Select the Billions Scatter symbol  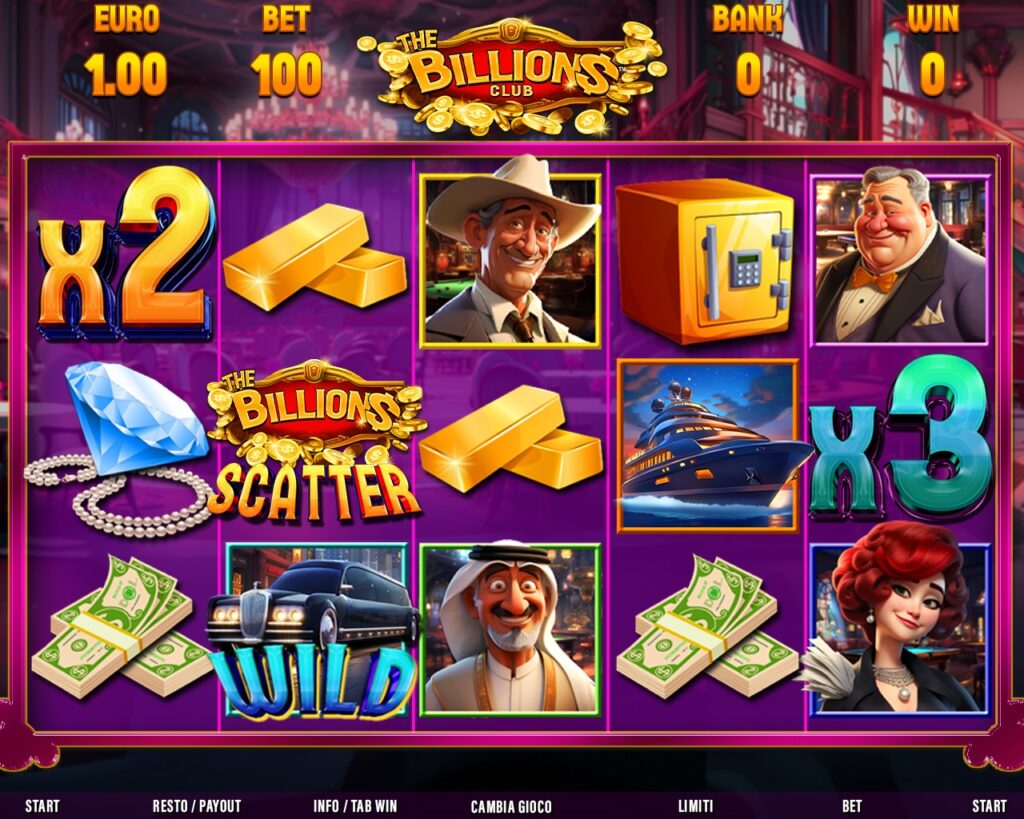[316, 443]
